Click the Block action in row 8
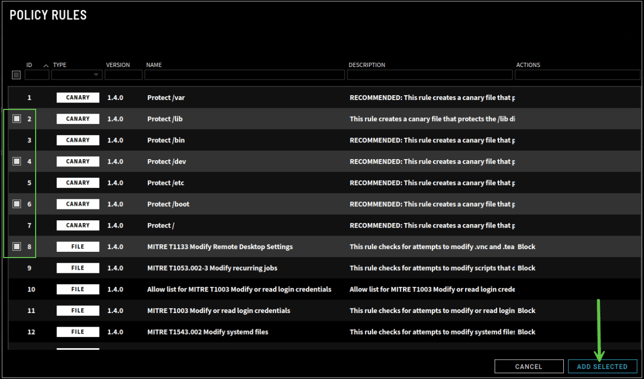 tap(526, 247)
